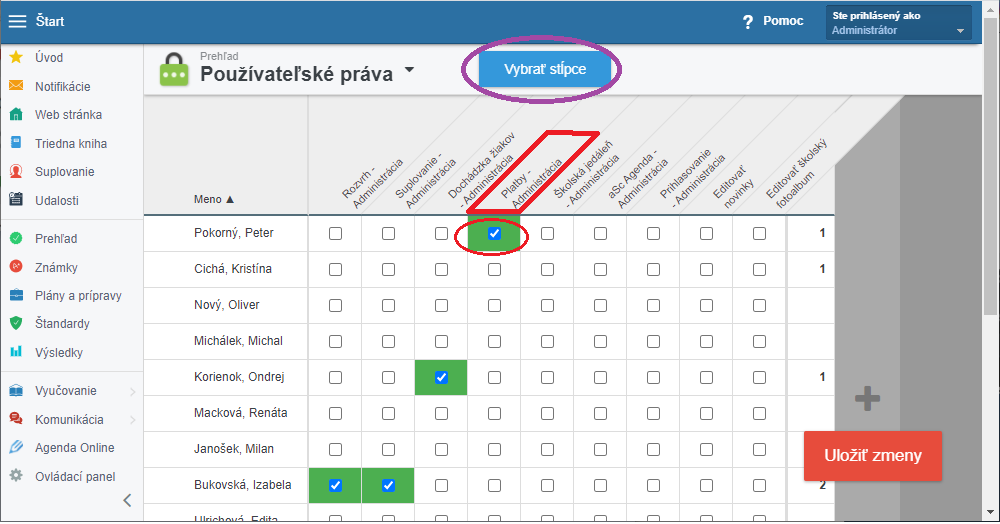Select the name Macková, Renáta

tap(240, 413)
